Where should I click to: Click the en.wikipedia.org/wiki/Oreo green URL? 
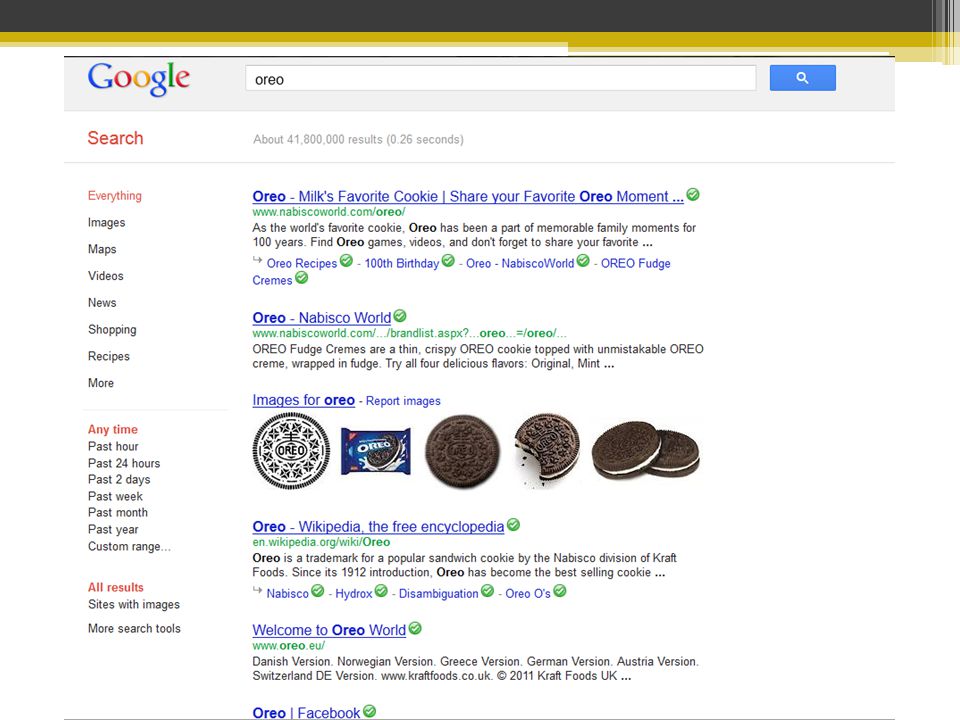tap(321, 542)
